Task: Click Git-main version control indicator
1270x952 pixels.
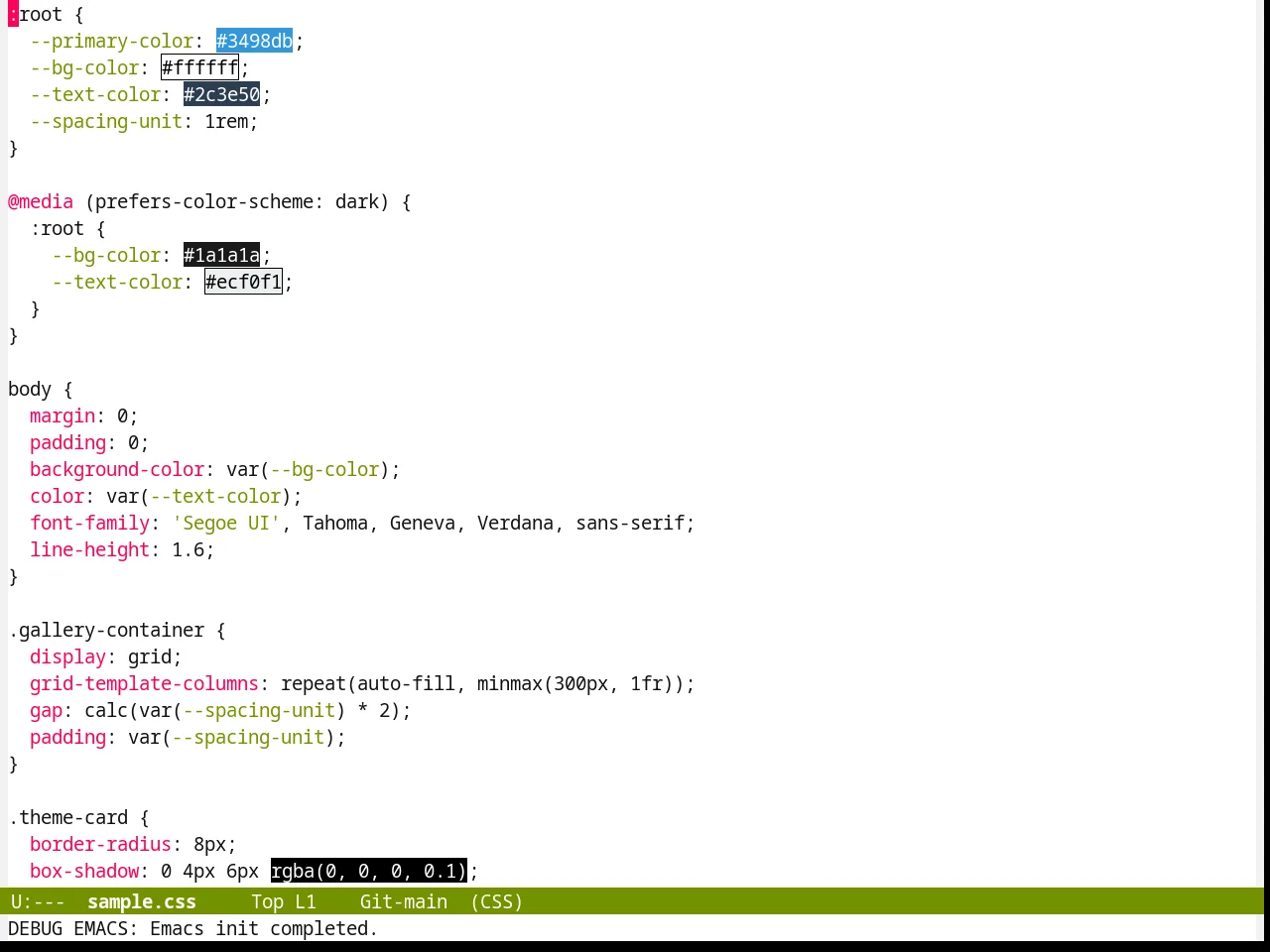Action: point(403,901)
